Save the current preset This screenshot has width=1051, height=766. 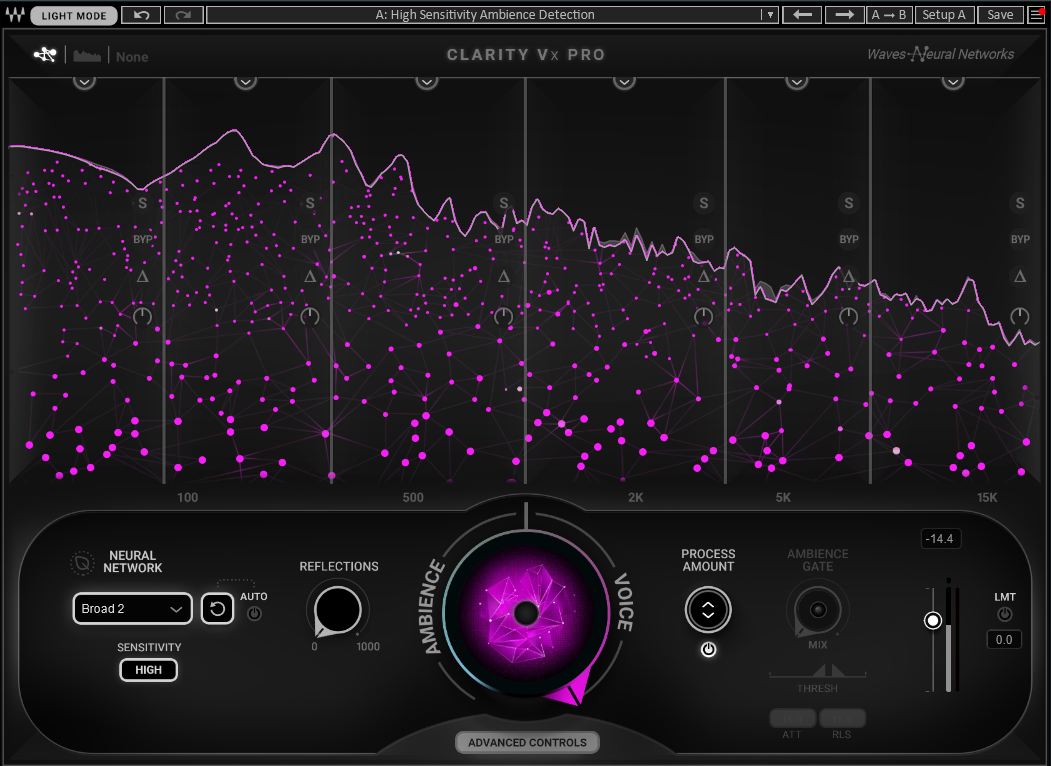[x=1000, y=15]
